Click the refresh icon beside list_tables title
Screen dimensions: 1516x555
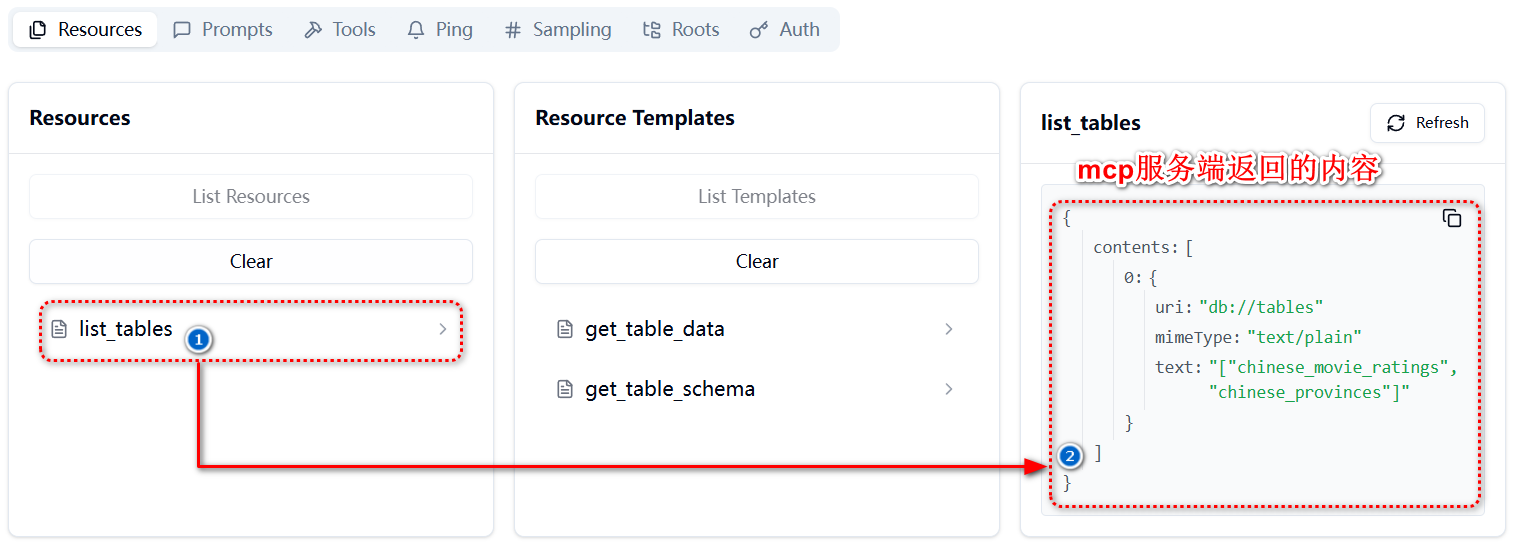[1396, 123]
